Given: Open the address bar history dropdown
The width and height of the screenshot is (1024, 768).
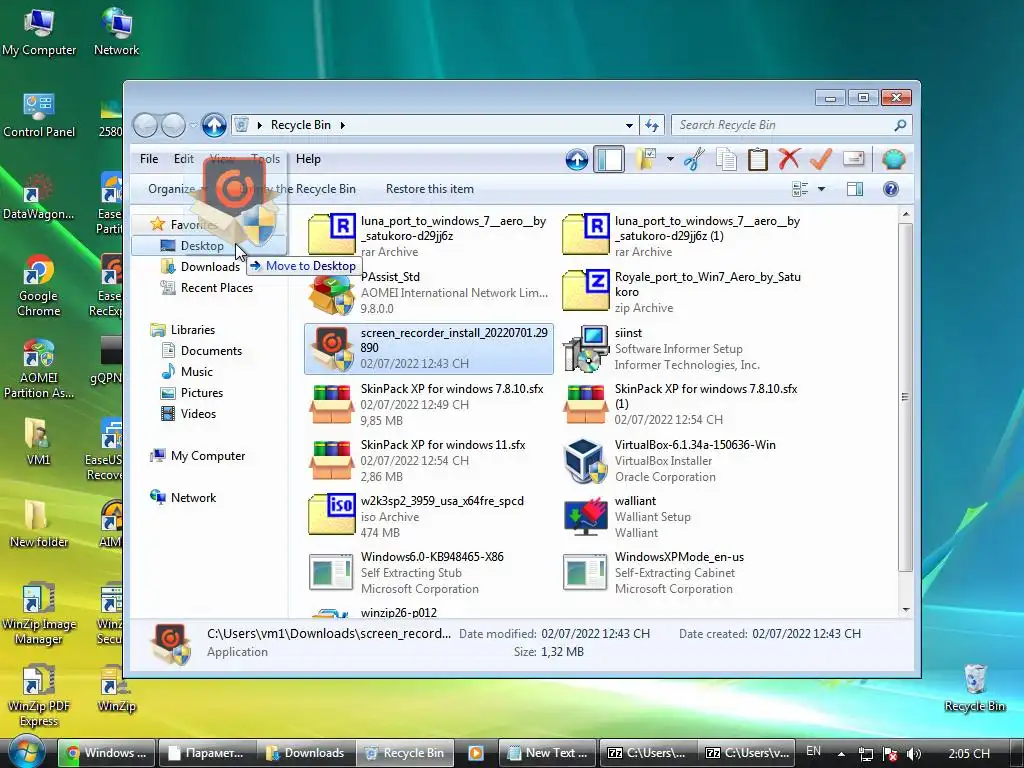Looking at the screenshot, I should point(629,125).
